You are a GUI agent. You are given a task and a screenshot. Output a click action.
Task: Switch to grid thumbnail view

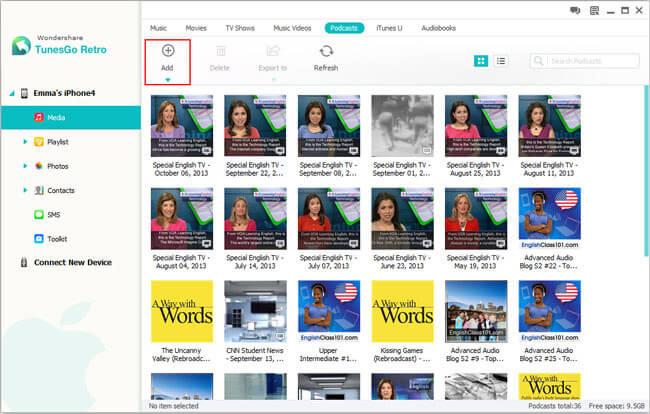[481, 61]
